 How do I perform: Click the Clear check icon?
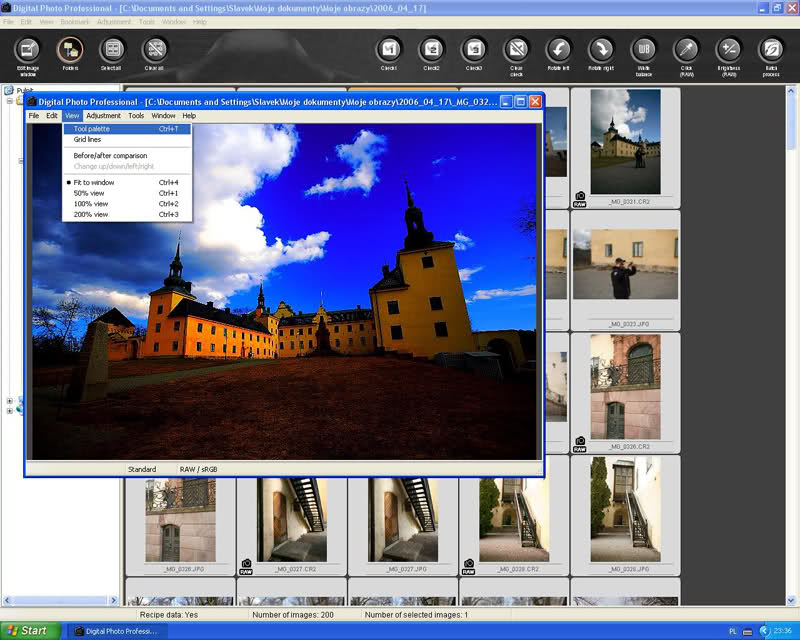click(x=516, y=50)
